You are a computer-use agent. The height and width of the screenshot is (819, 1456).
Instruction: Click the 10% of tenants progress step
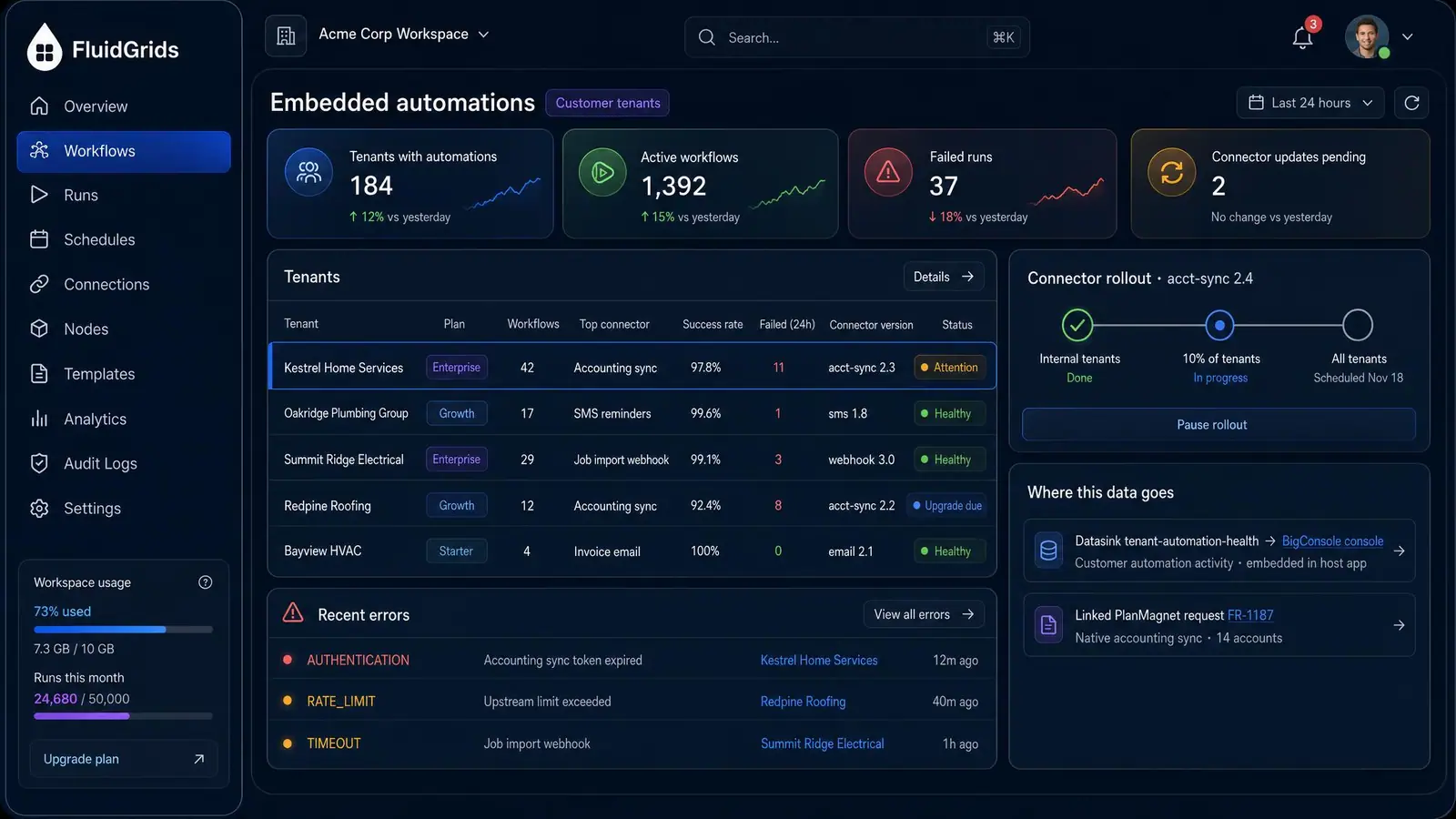(x=1219, y=325)
